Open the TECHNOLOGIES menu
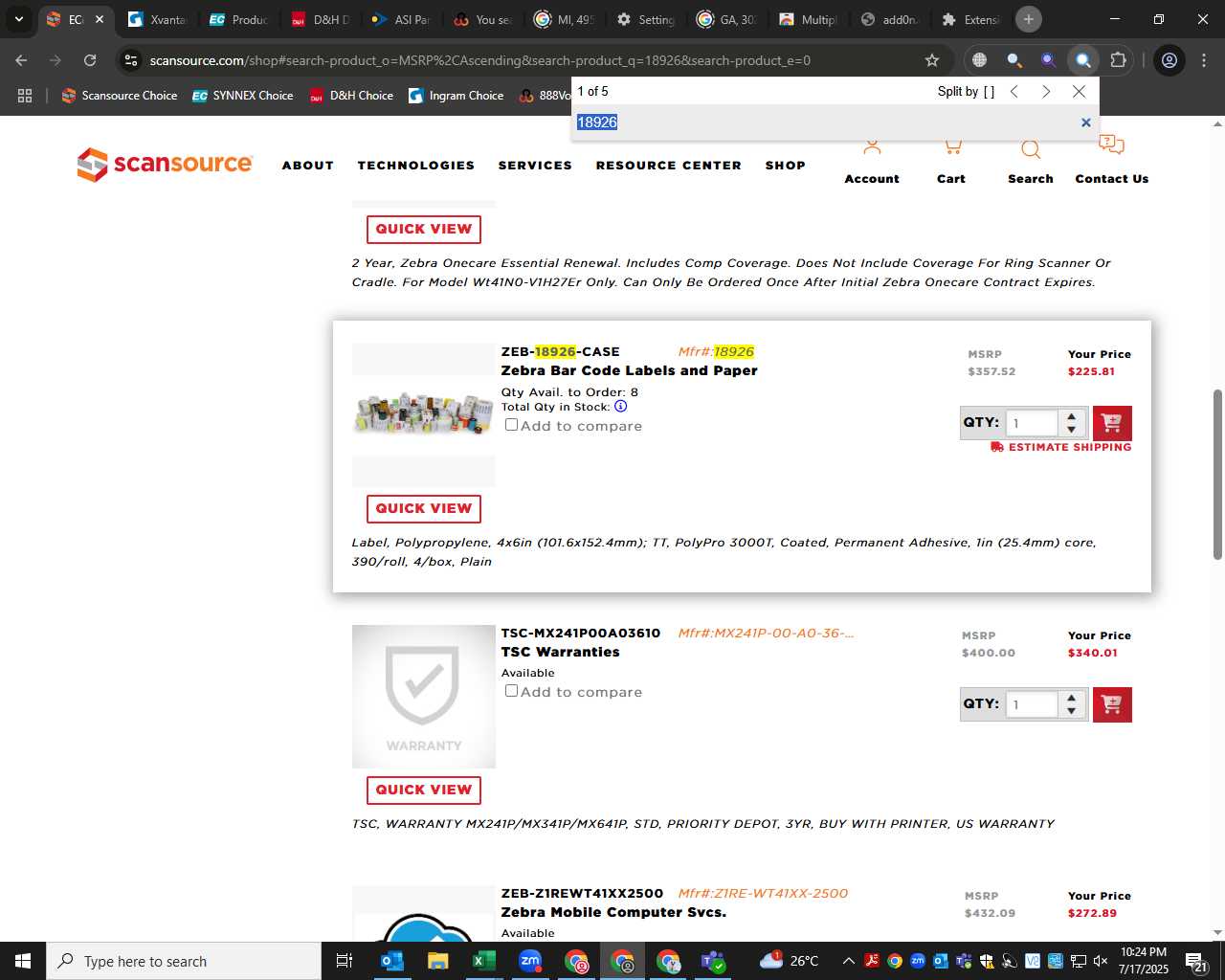 click(x=416, y=166)
